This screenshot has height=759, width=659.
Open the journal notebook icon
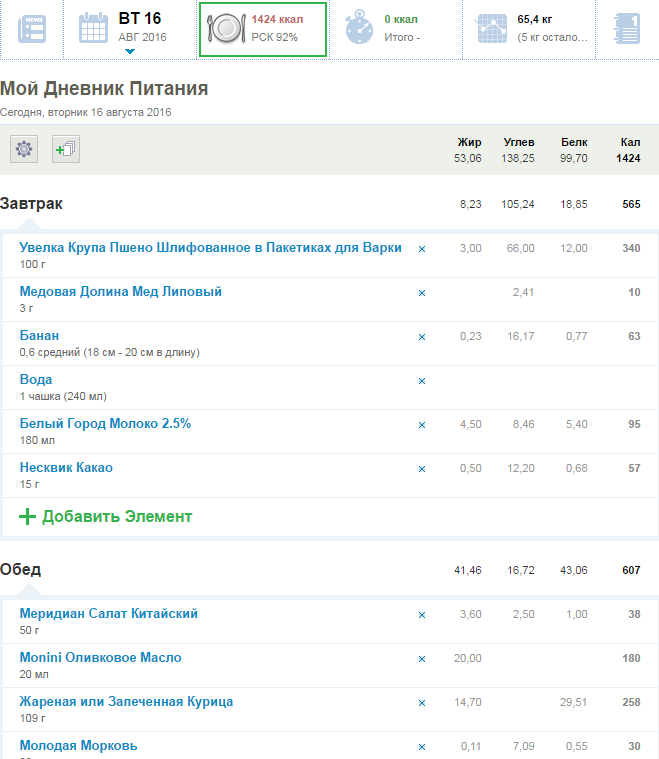pyautogui.click(x=626, y=29)
